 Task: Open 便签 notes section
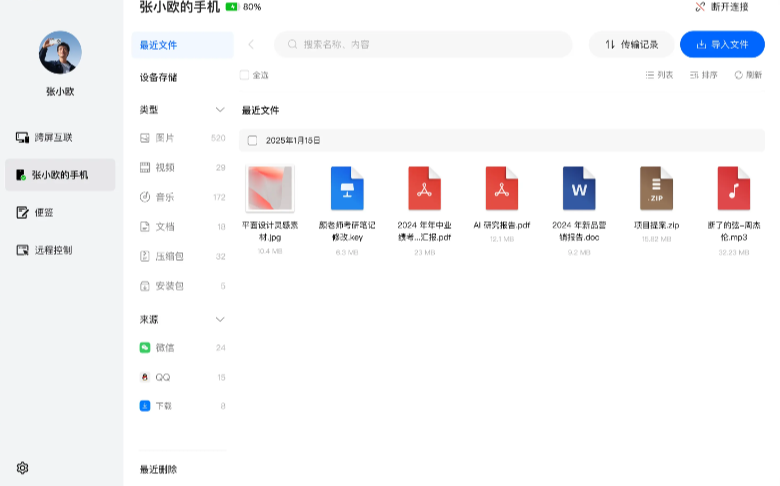35,212
